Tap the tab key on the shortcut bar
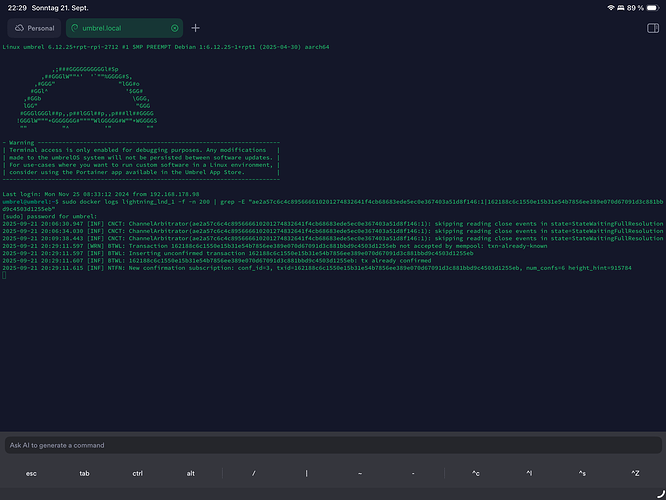The height and width of the screenshot is (500, 666). point(84,473)
